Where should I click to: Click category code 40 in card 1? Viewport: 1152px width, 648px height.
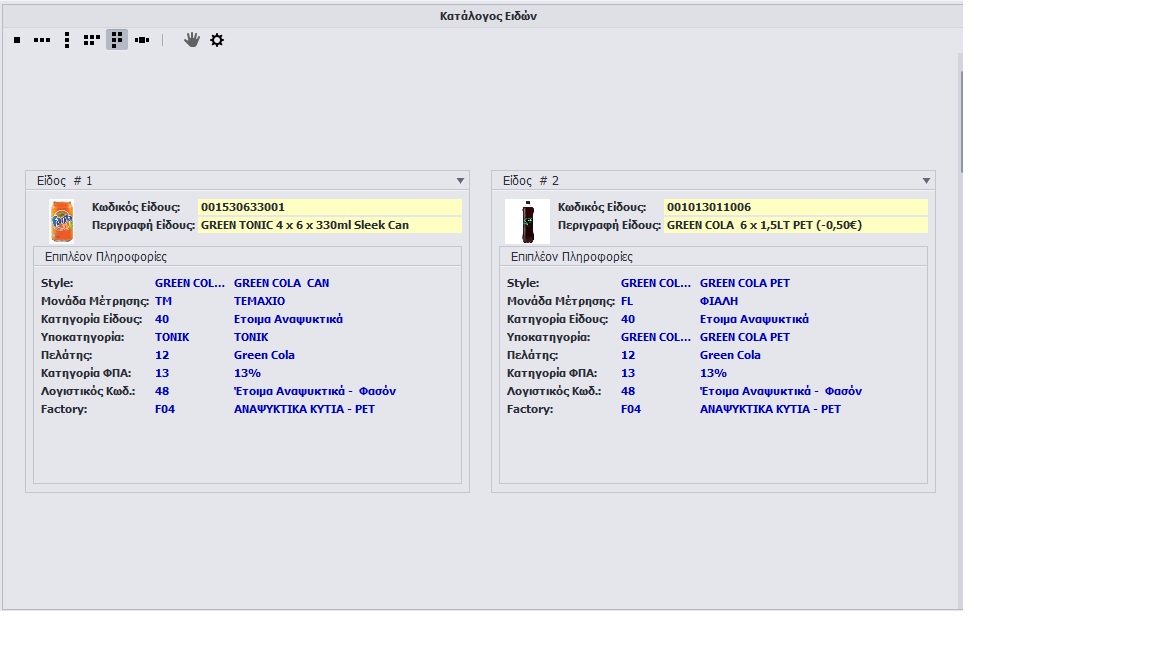(162, 319)
